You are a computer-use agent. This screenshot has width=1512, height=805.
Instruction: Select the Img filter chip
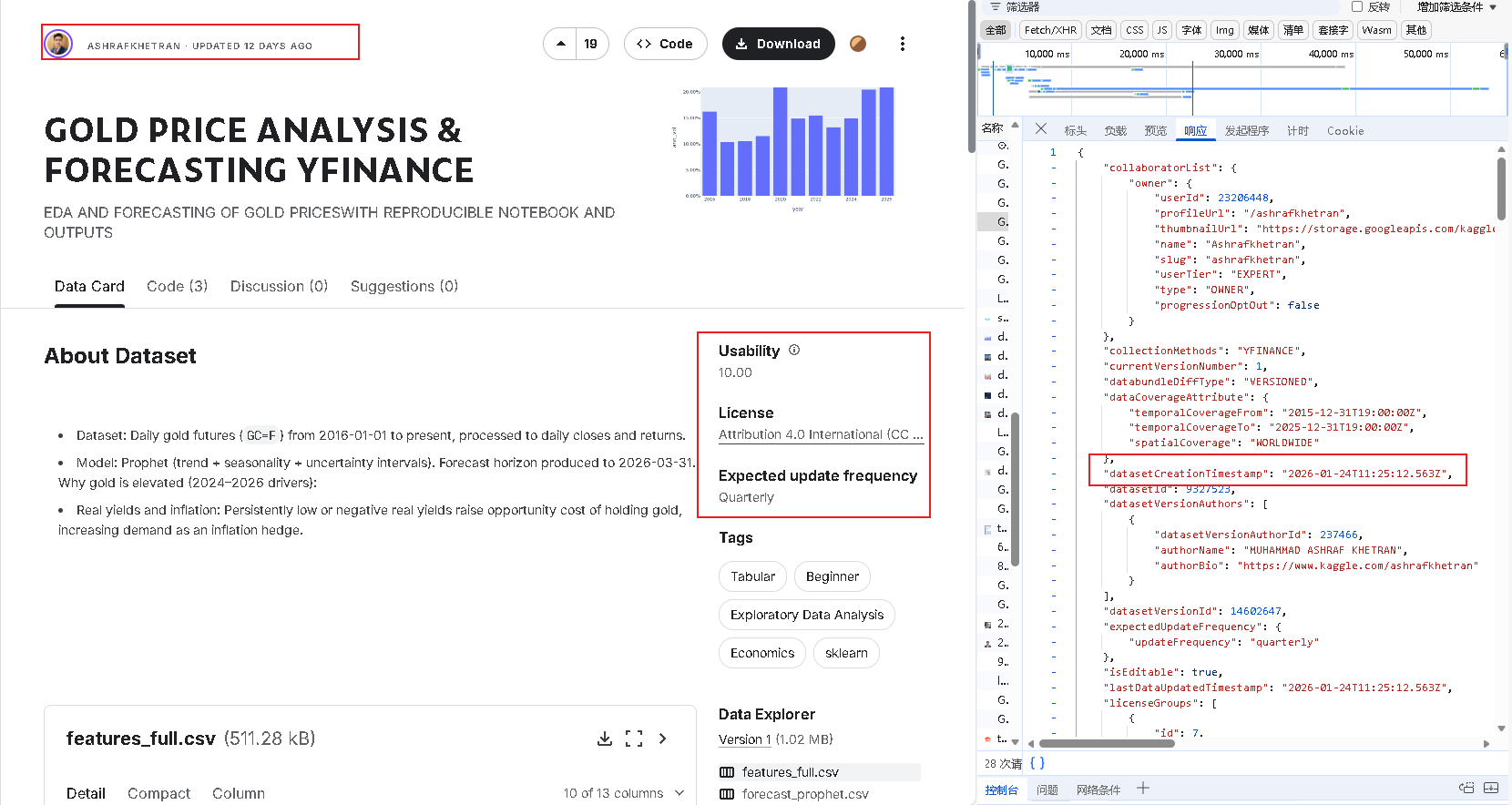[x=1224, y=30]
